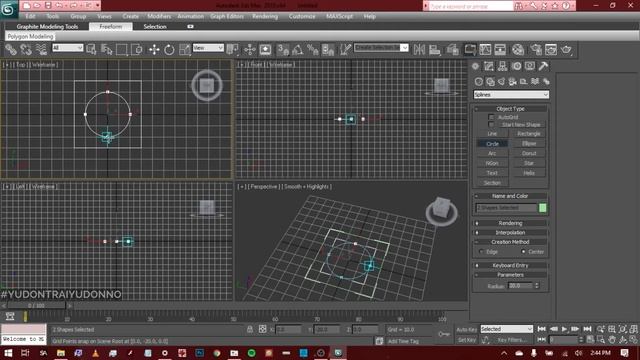Switch to the Freeform ribbon tab
Image resolution: width=640 pixels, height=360 pixels.
click(x=111, y=27)
